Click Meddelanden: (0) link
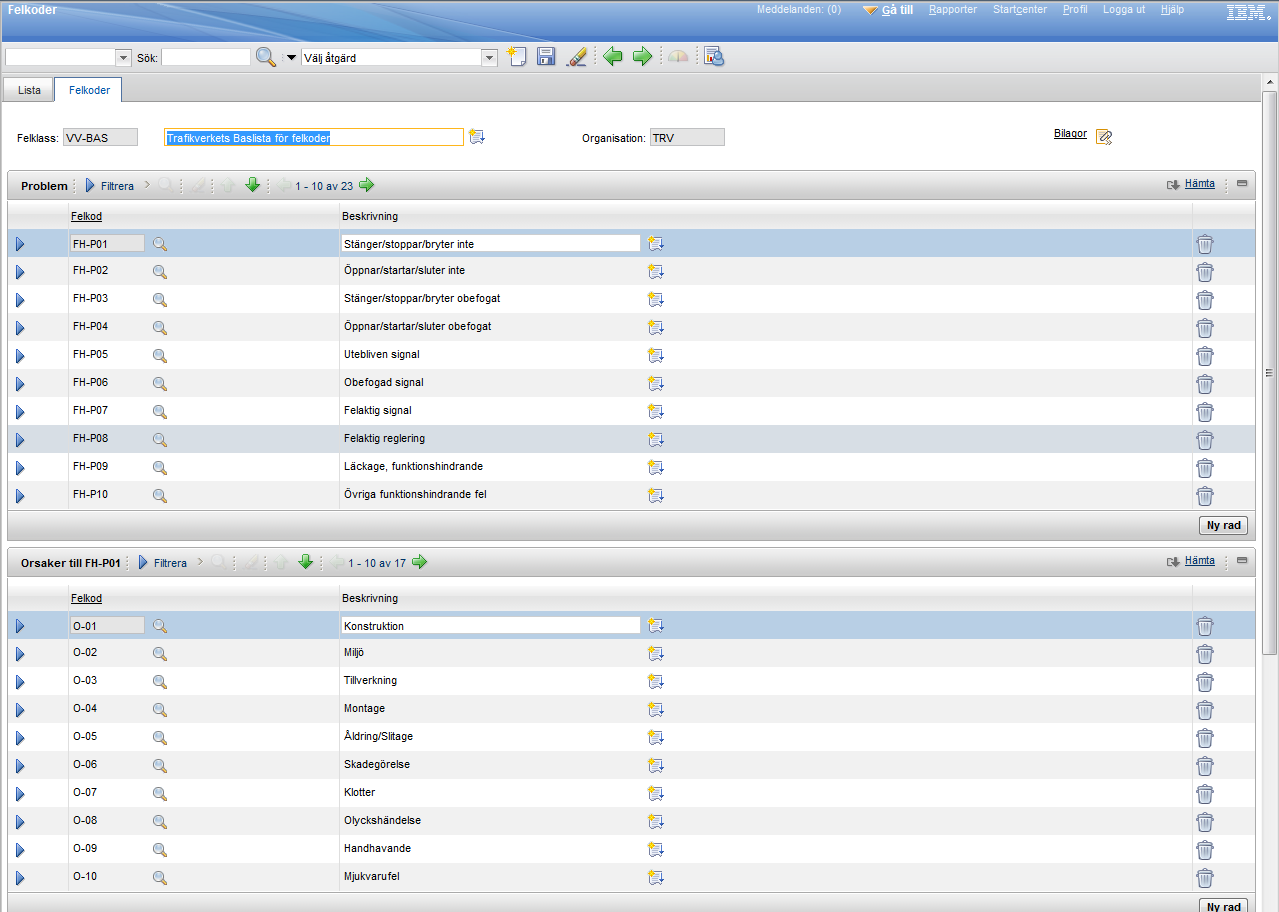 pos(798,9)
